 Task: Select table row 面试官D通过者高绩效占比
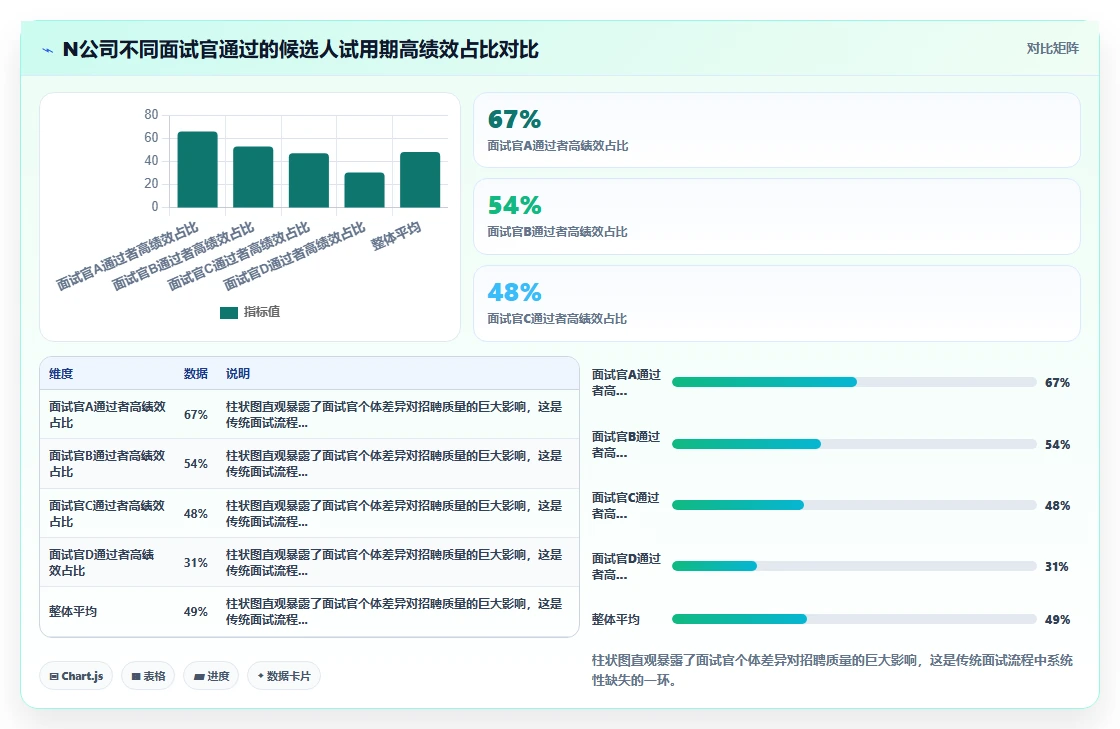pos(309,563)
